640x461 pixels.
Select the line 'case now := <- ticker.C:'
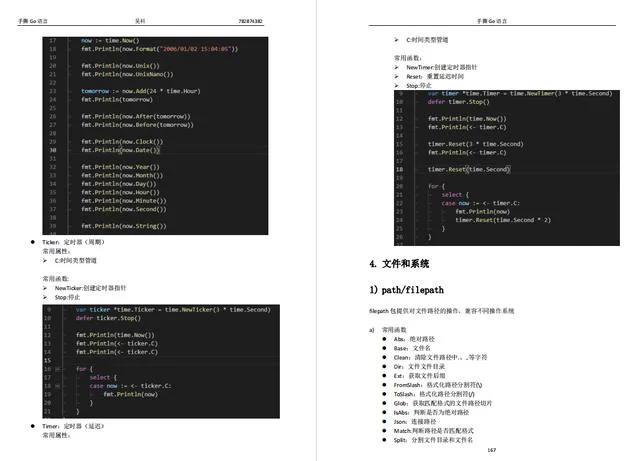pyautogui.click(x=130, y=386)
